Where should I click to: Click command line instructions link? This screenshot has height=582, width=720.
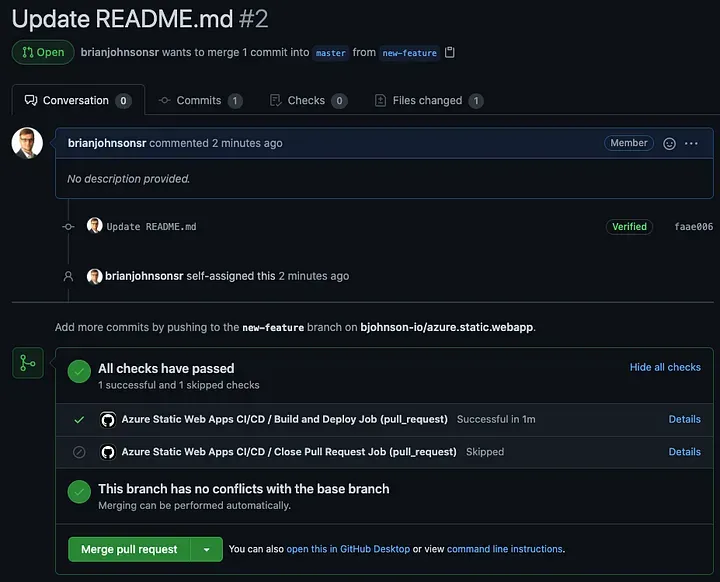pyautogui.click(x=505, y=549)
